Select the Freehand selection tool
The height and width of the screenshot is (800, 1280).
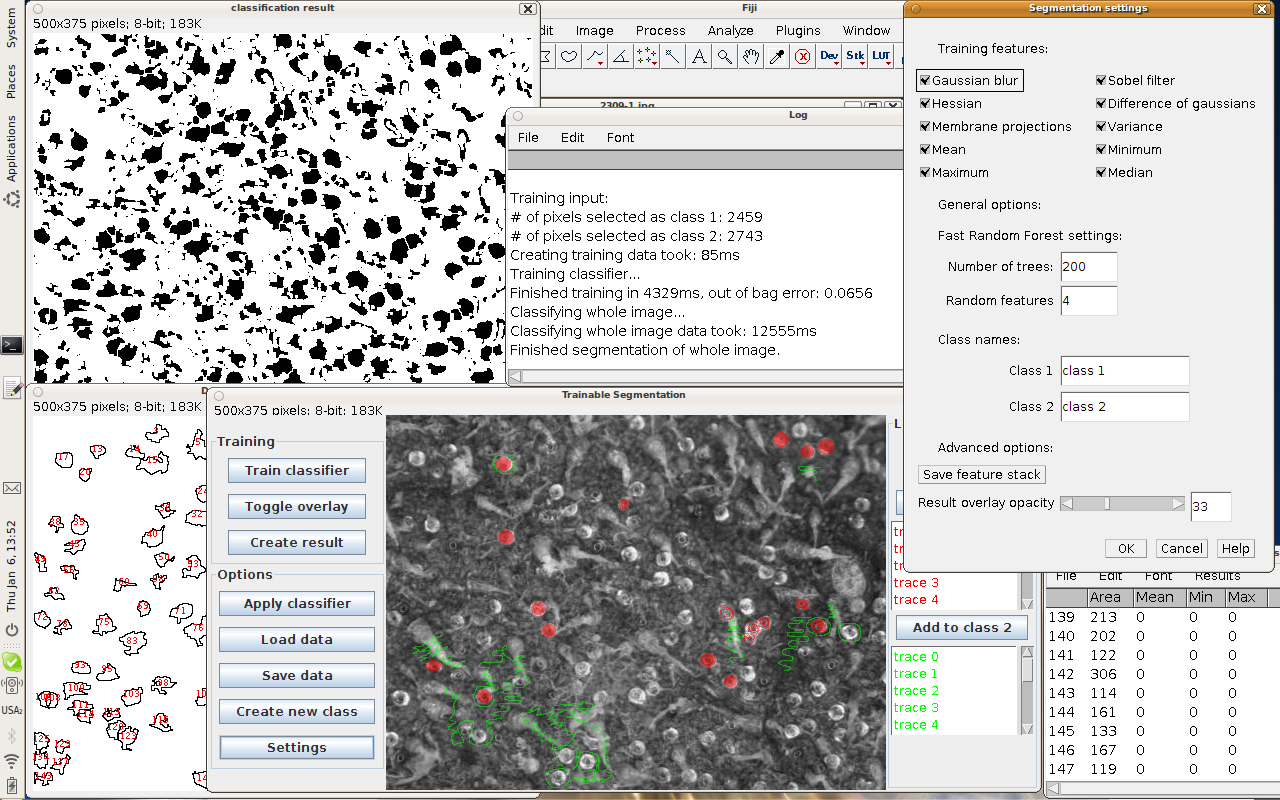pyautogui.click(x=569, y=57)
